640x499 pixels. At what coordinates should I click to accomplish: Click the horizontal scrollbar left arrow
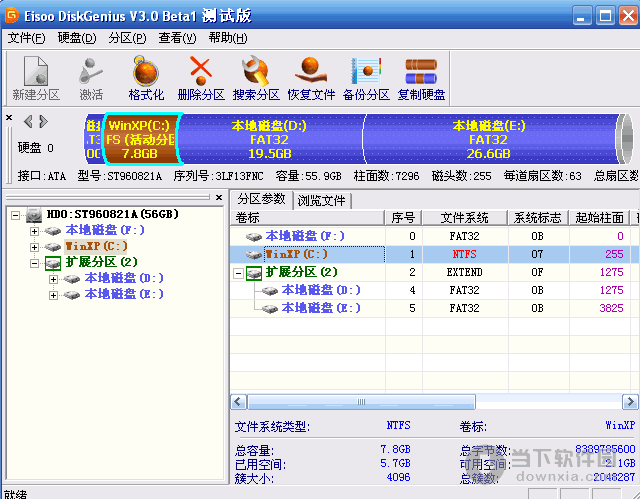[238, 402]
